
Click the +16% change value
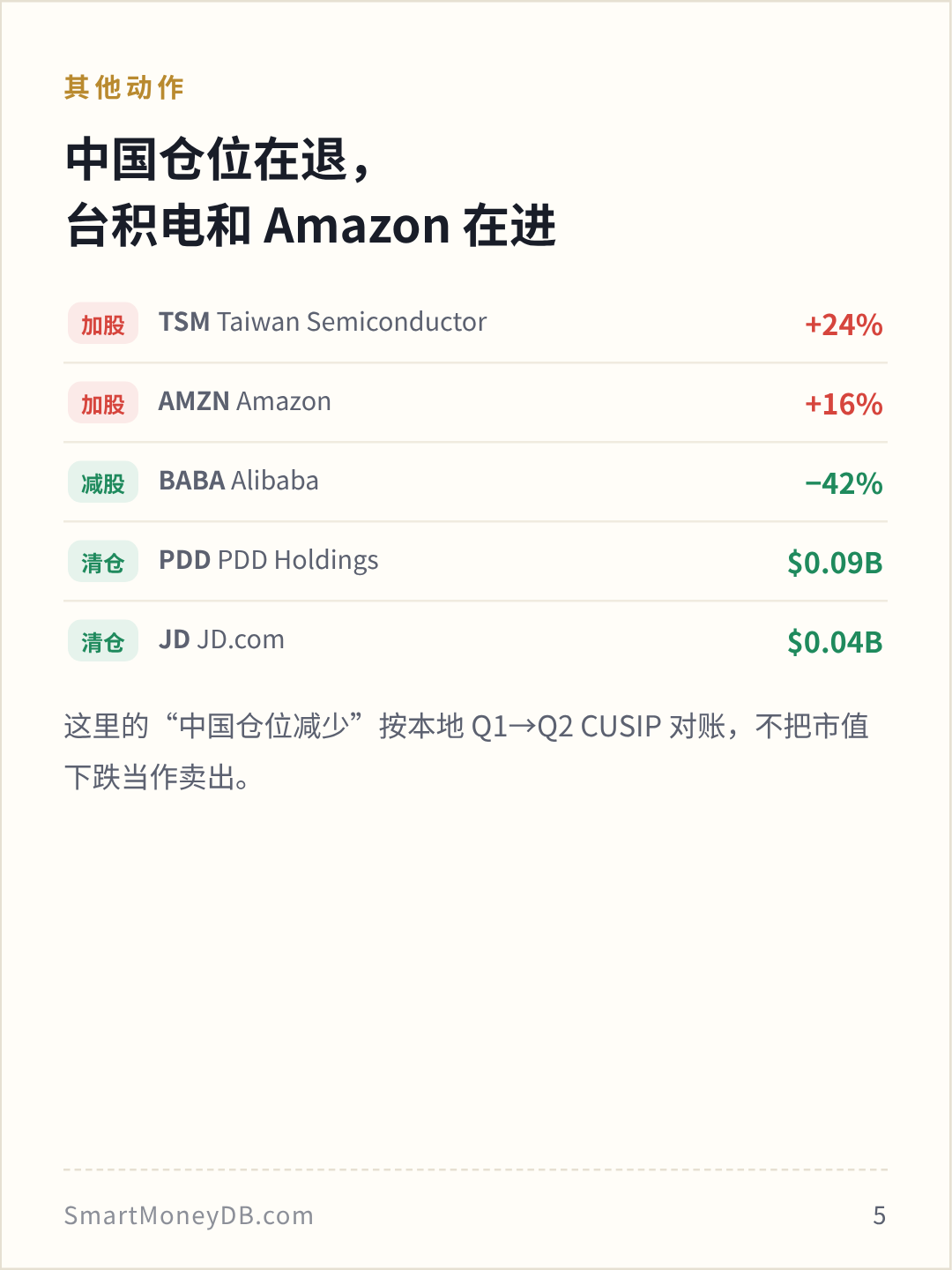(x=844, y=404)
